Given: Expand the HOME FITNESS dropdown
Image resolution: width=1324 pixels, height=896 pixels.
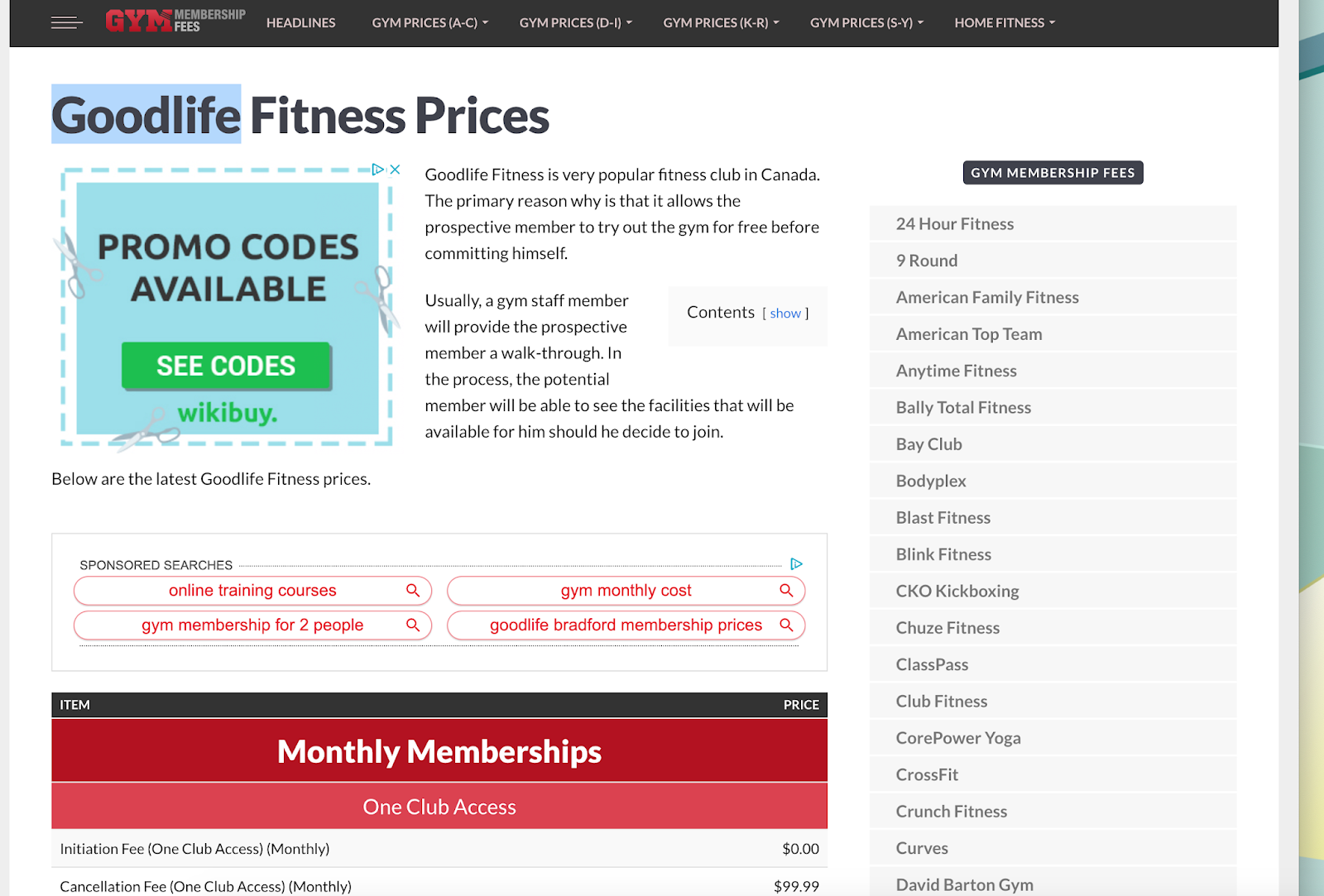Looking at the screenshot, I should coord(1004,22).
